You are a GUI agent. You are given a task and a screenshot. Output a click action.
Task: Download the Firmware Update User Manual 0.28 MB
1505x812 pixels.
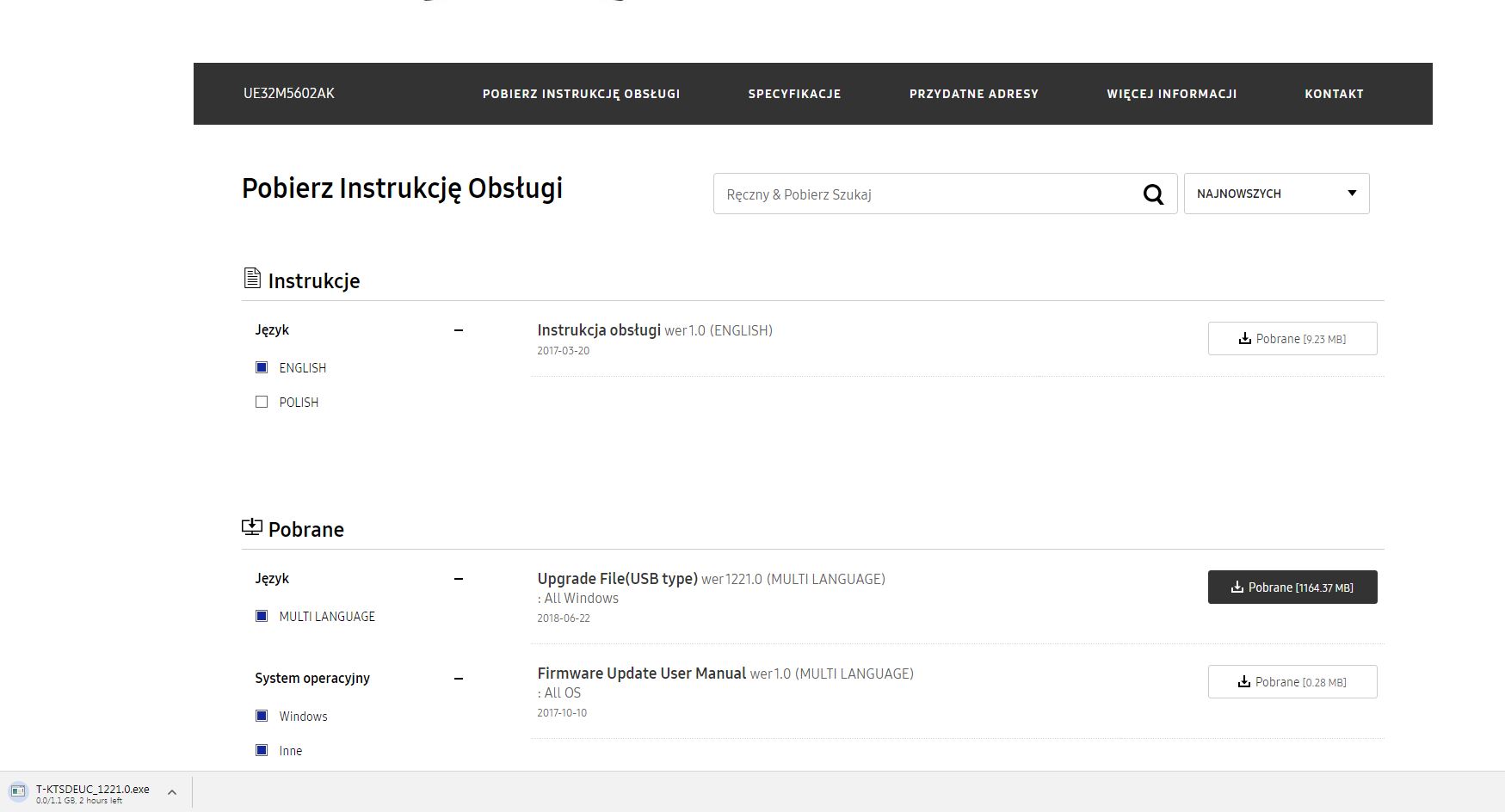[1292, 682]
